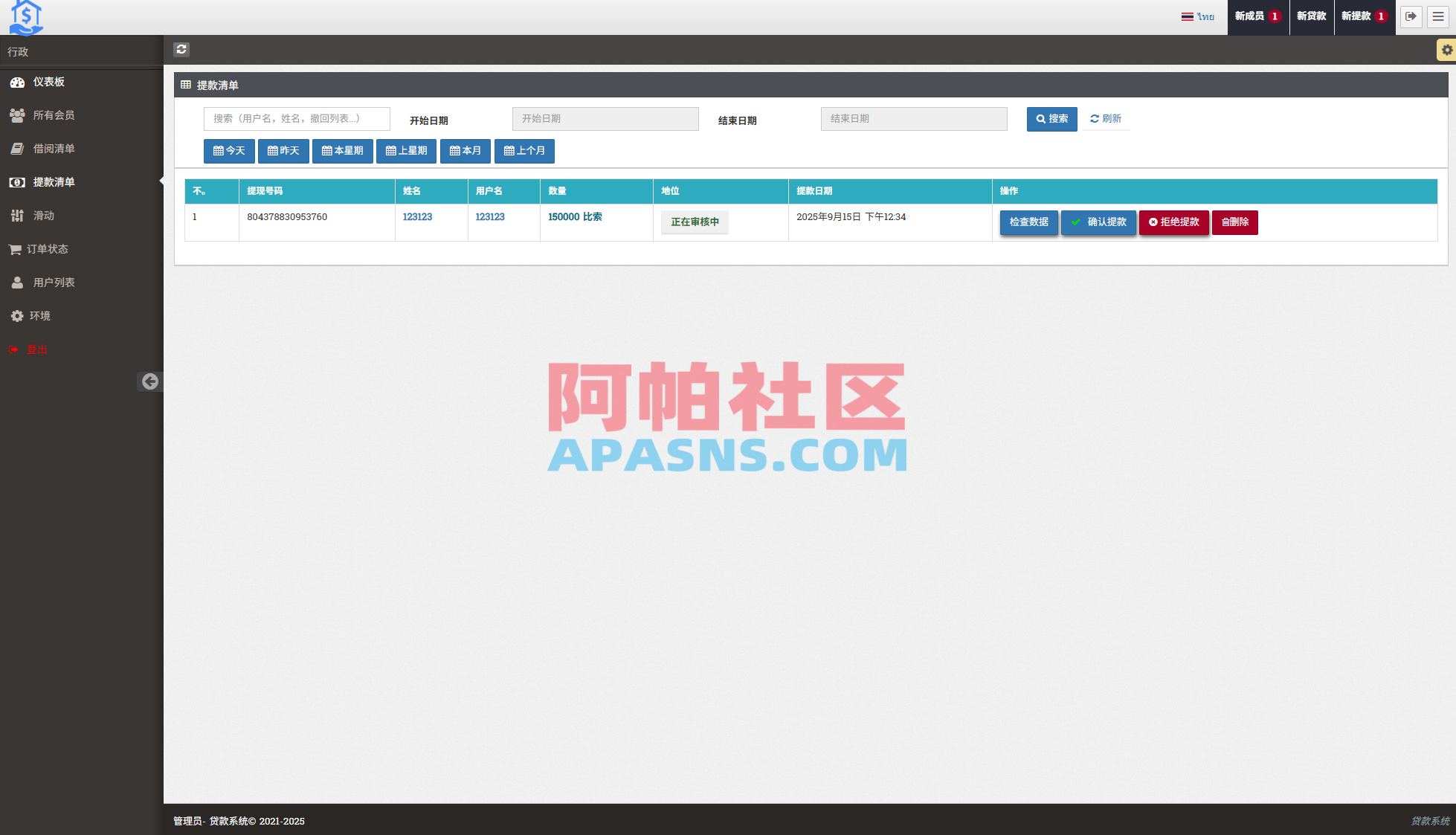Open the 新成员 notification menu
The width and height of the screenshot is (1456, 835).
[1257, 16]
